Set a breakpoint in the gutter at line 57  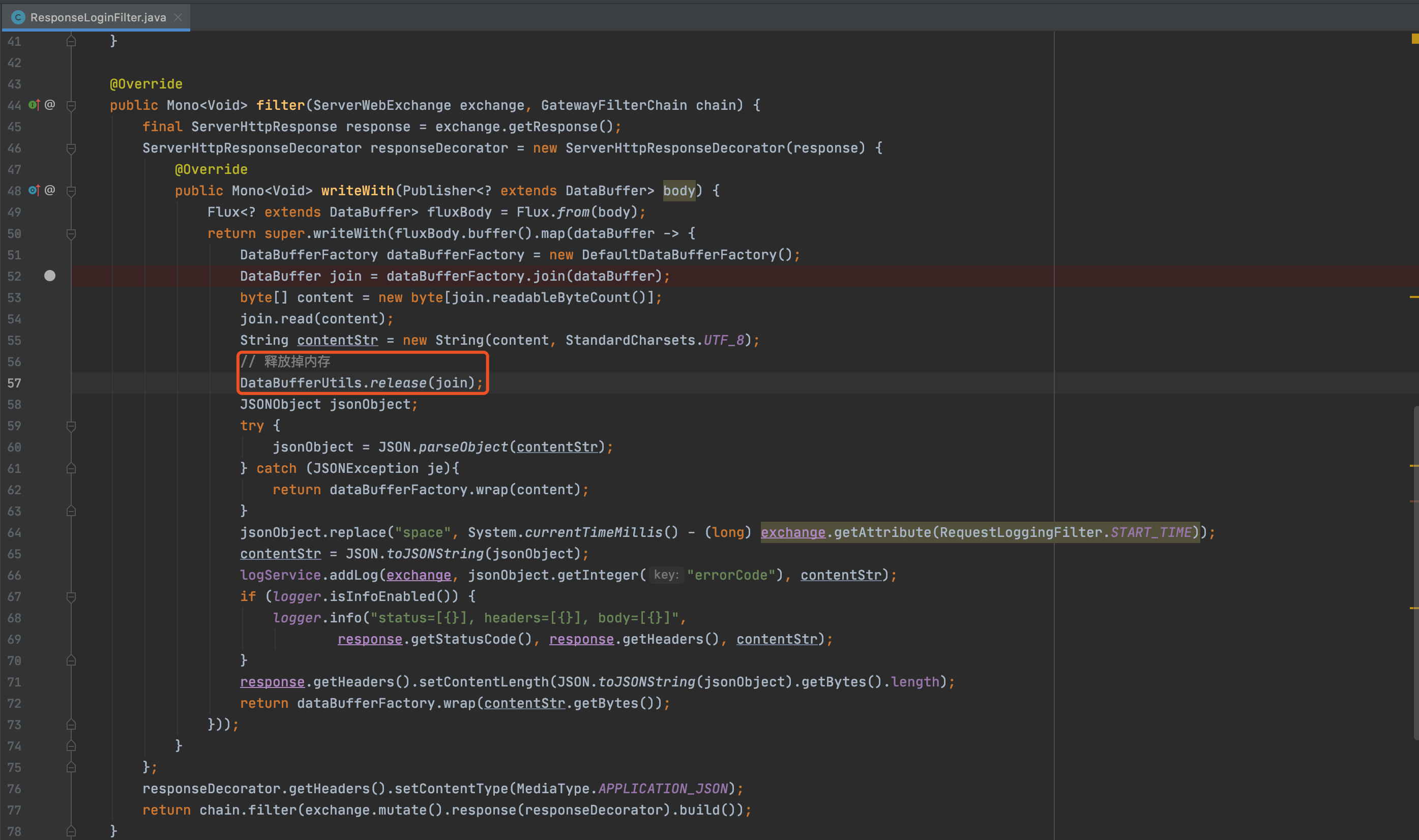[x=50, y=383]
